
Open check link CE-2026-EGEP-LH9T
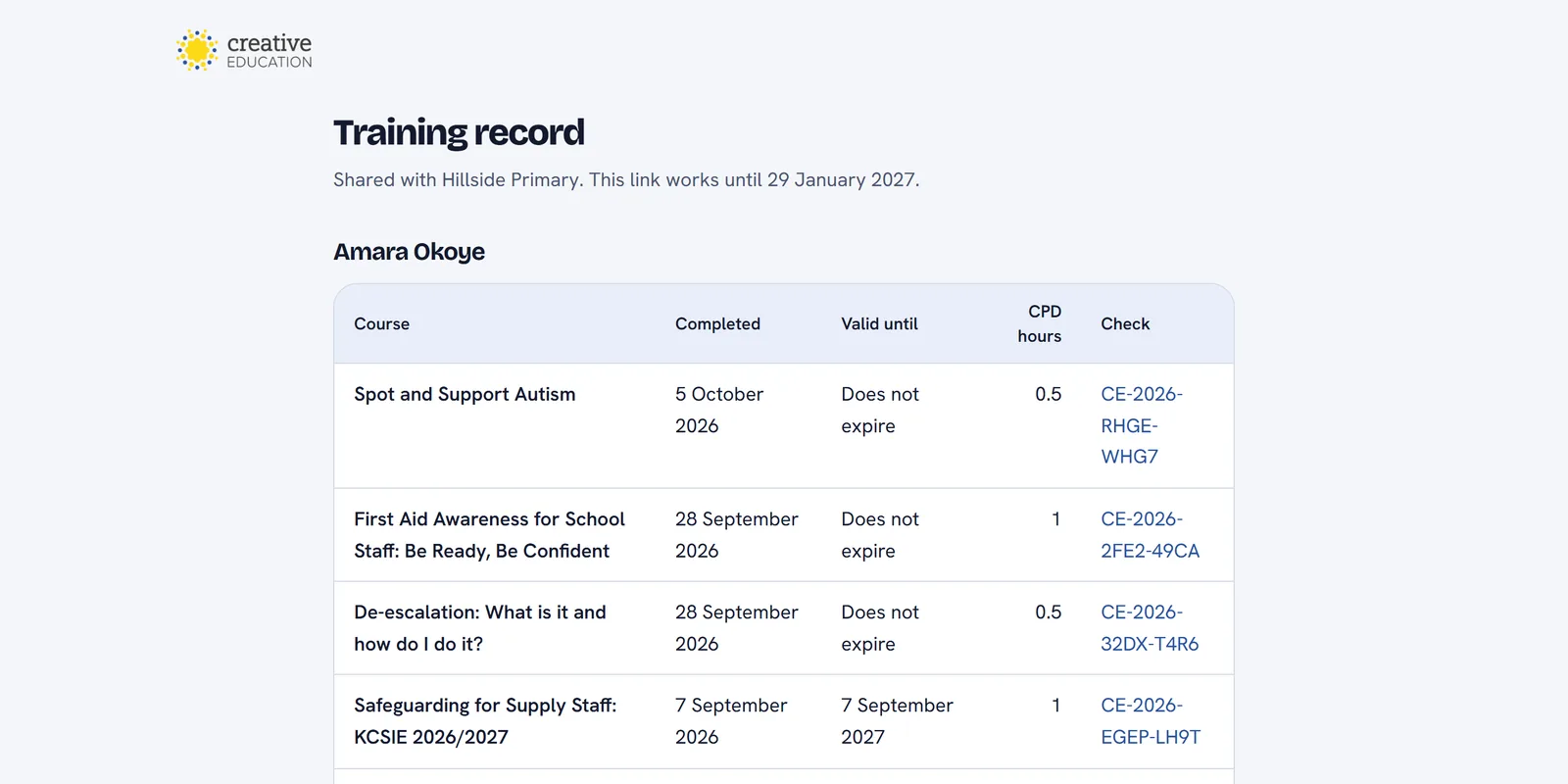1151,721
